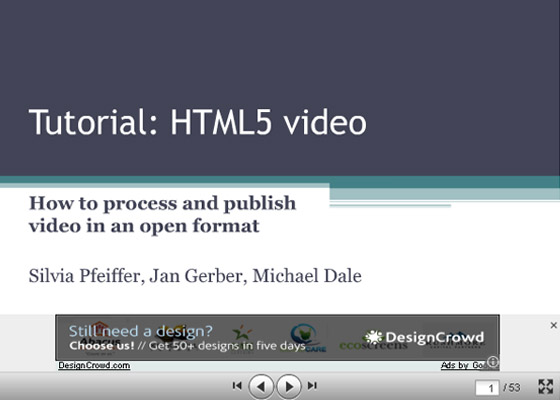The image size is (560, 400).
Task: Open fullscreen view of the slideshow
Action: [545, 387]
